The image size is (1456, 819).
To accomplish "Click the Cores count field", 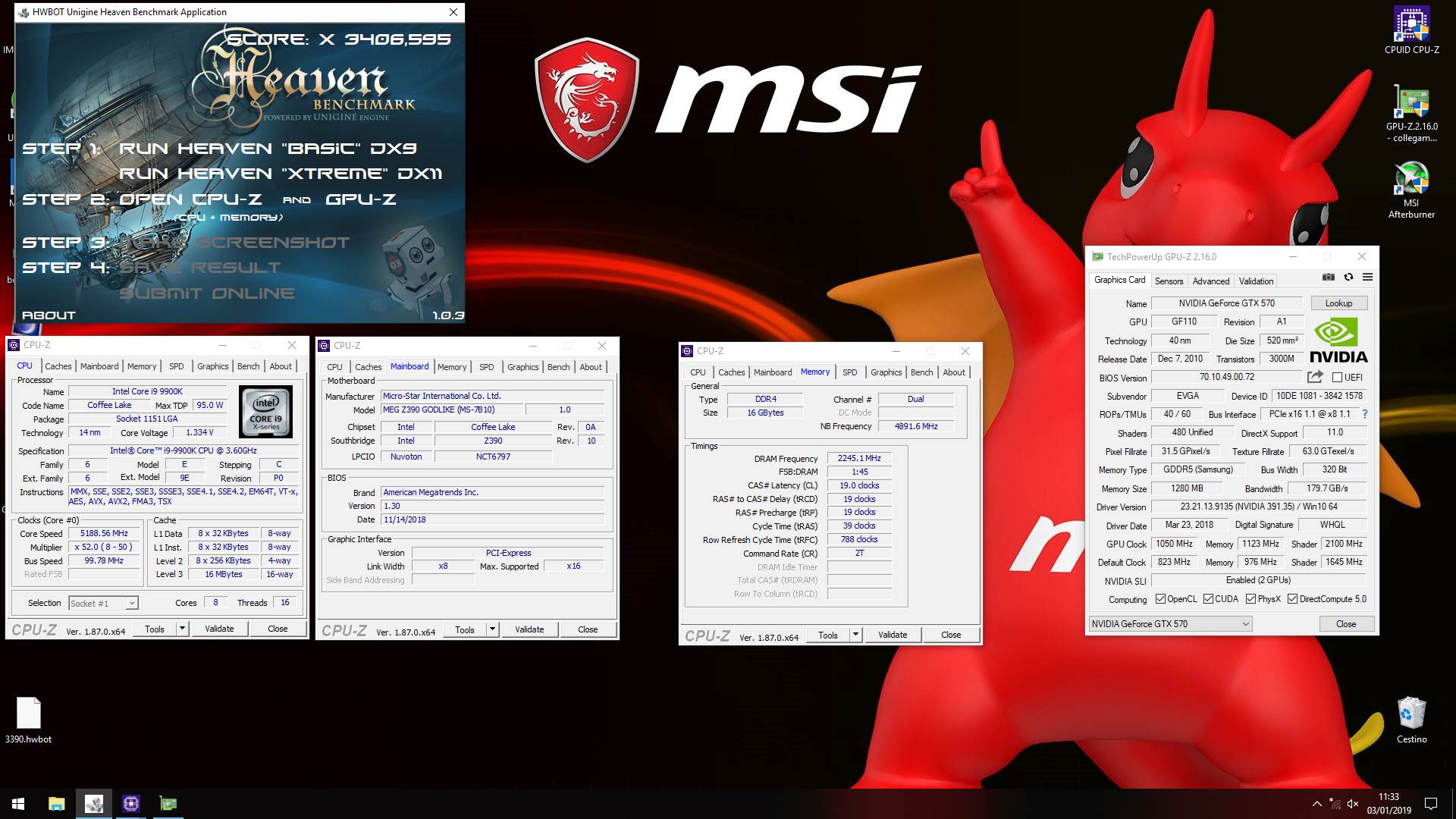I will 215,603.
